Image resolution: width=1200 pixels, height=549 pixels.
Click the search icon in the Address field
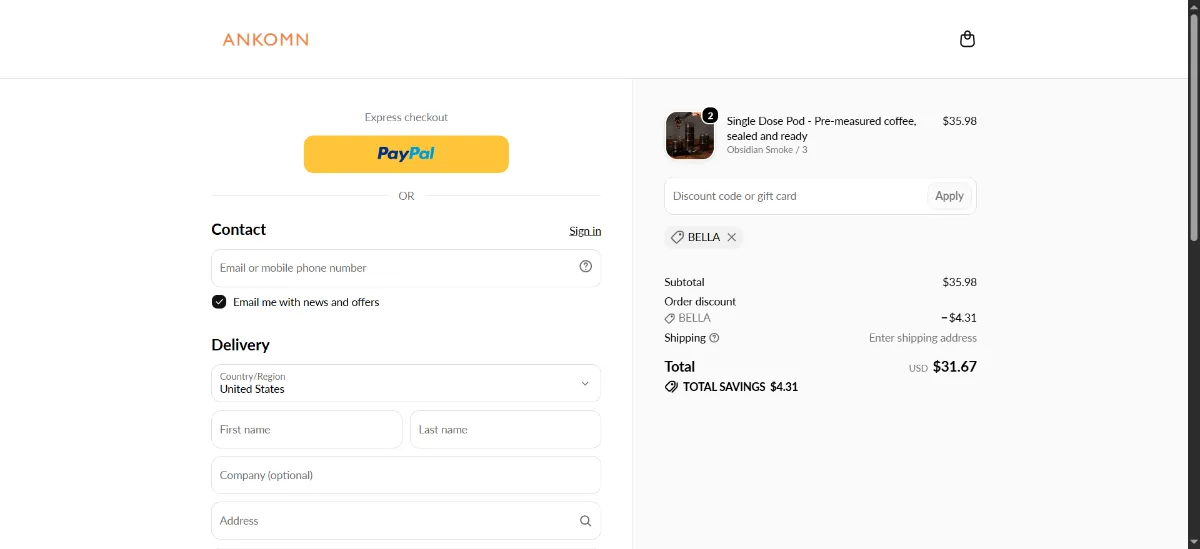[x=586, y=521]
